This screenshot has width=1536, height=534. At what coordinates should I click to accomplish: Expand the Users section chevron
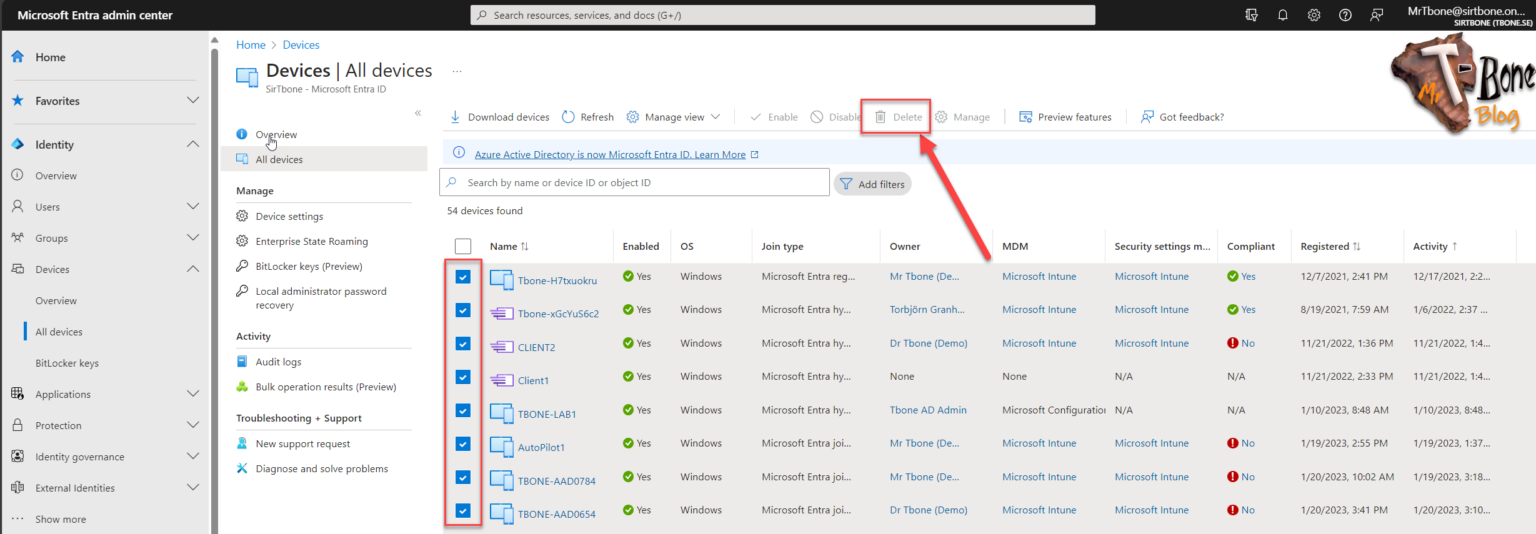point(193,207)
